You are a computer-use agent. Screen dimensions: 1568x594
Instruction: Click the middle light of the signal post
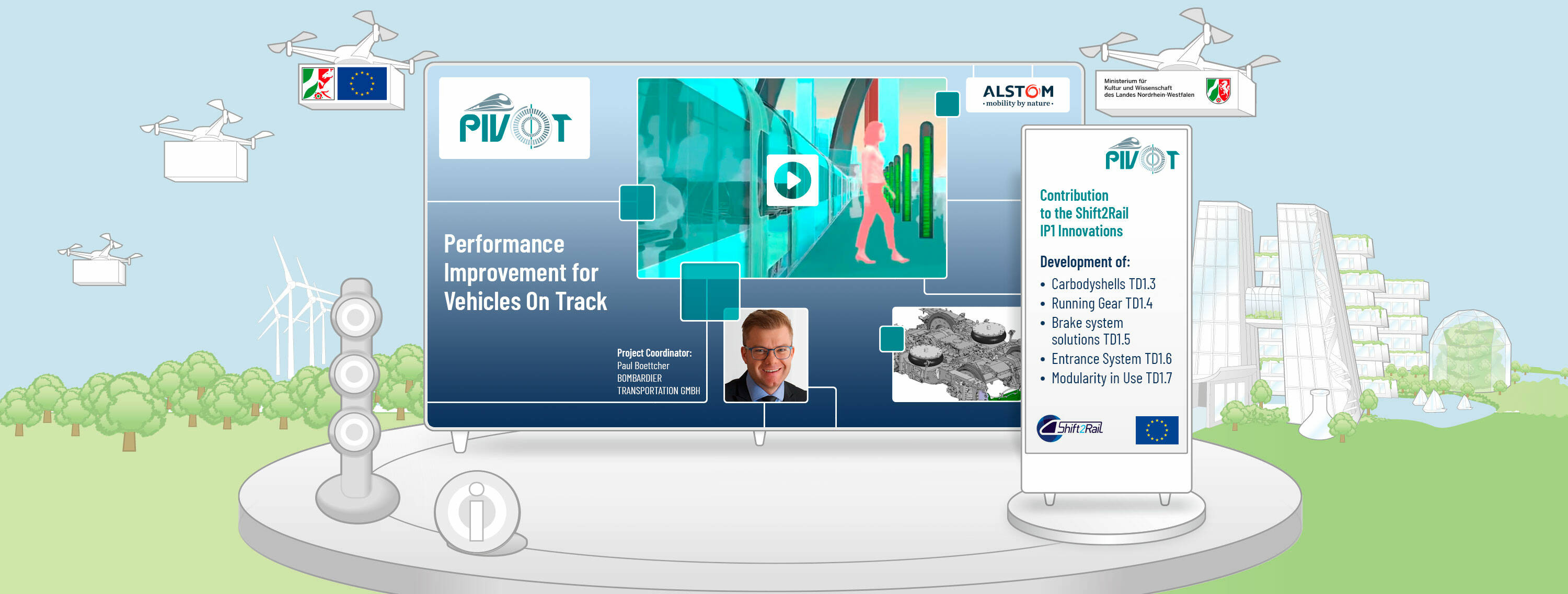point(355,374)
